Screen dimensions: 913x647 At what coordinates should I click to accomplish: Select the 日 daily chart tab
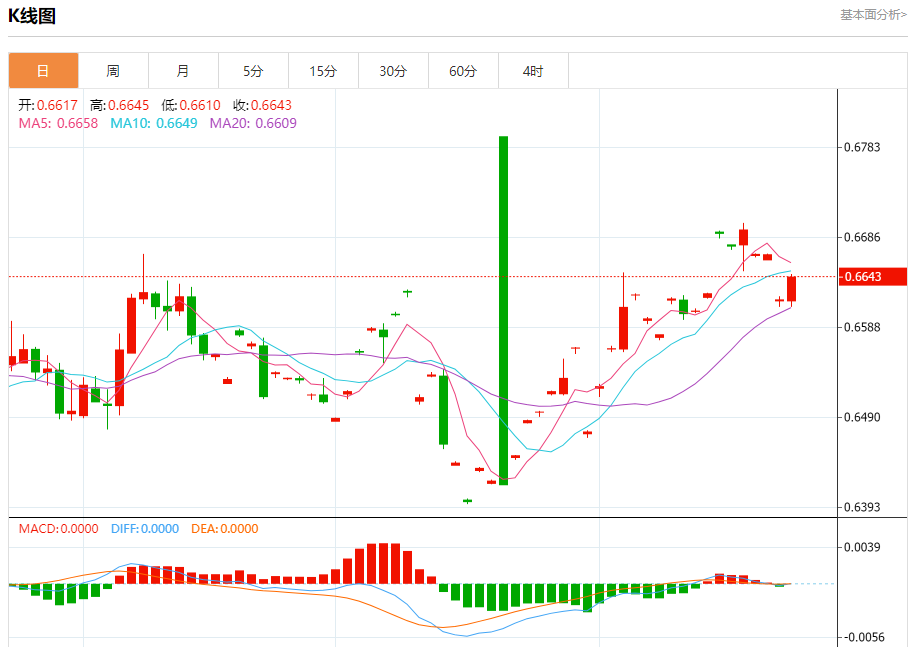click(44, 71)
